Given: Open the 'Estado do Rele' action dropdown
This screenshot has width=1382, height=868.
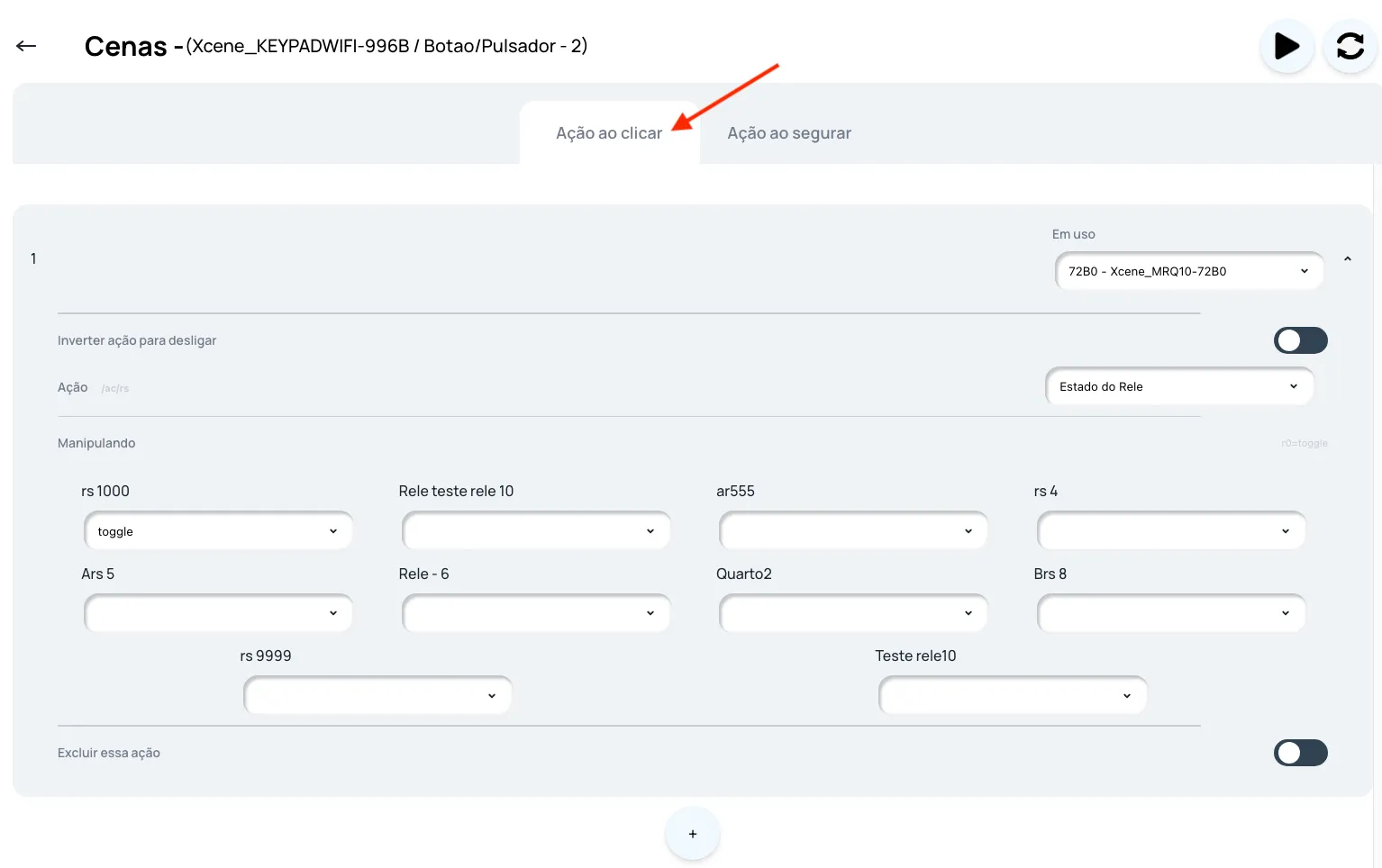Looking at the screenshot, I should [x=1179, y=386].
